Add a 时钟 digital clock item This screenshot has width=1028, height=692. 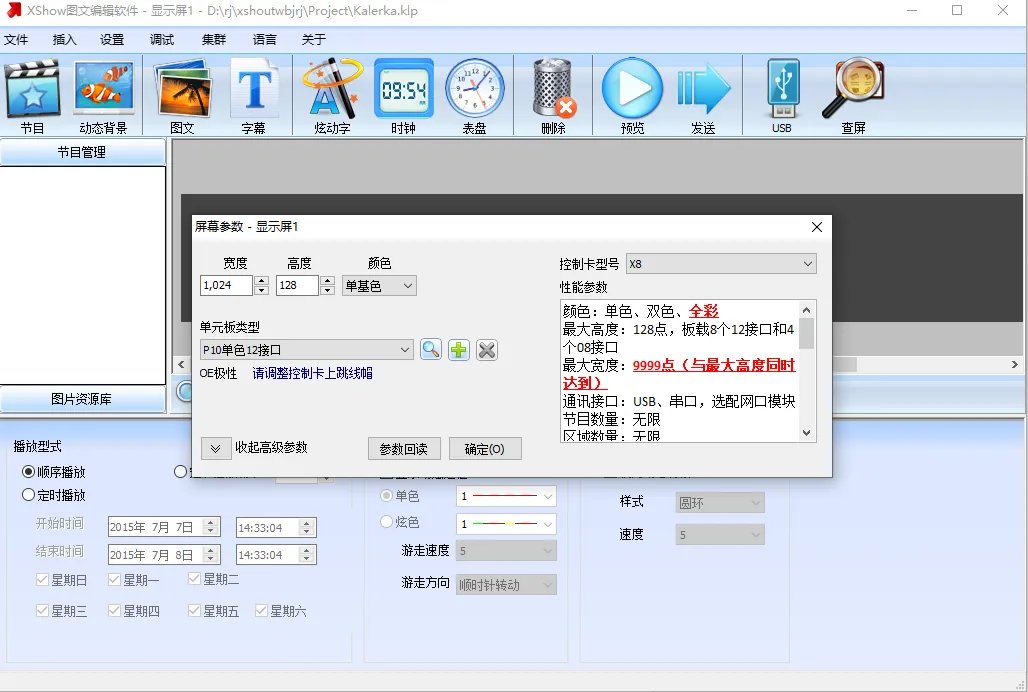point(403,93)
